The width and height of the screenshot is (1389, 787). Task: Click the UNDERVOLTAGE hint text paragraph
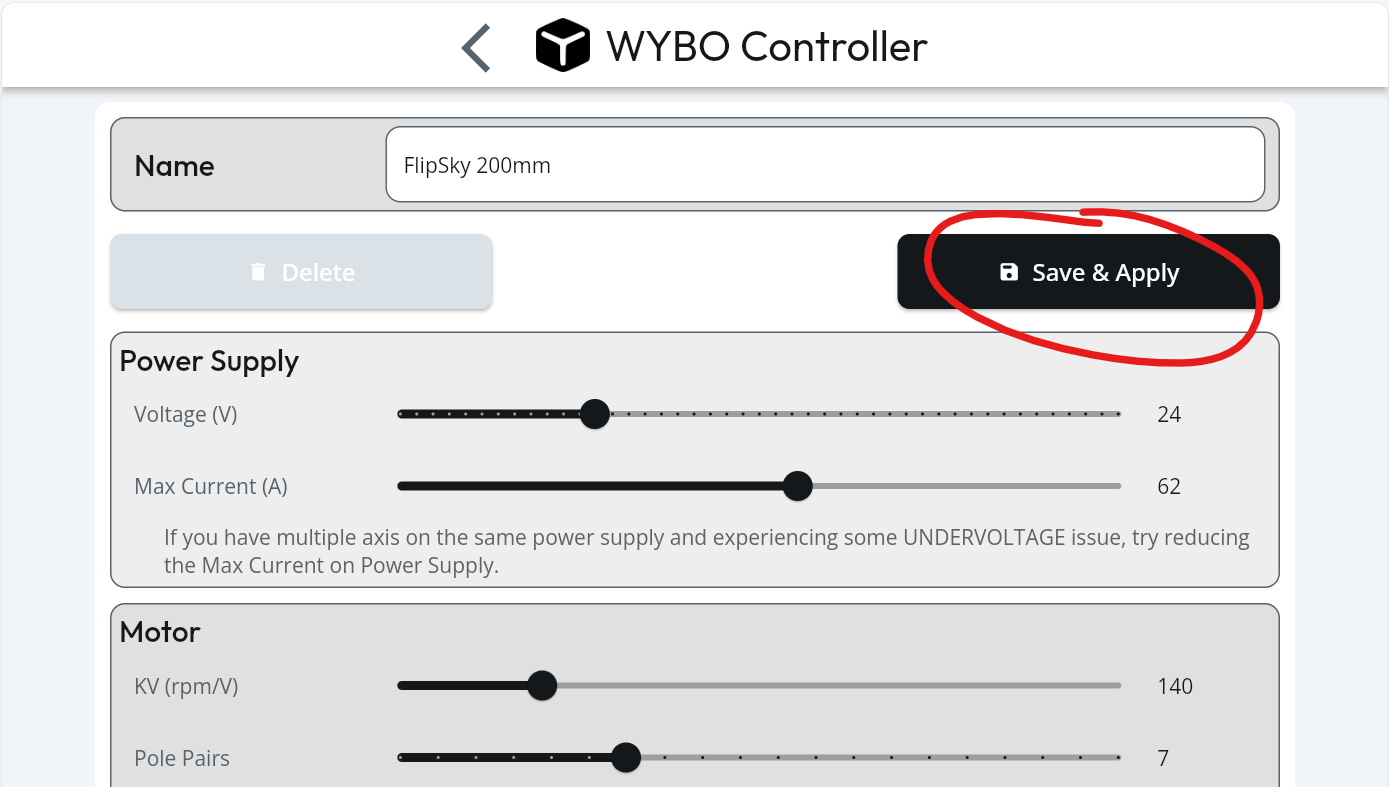pyautogui.click(x=707, y=551)
